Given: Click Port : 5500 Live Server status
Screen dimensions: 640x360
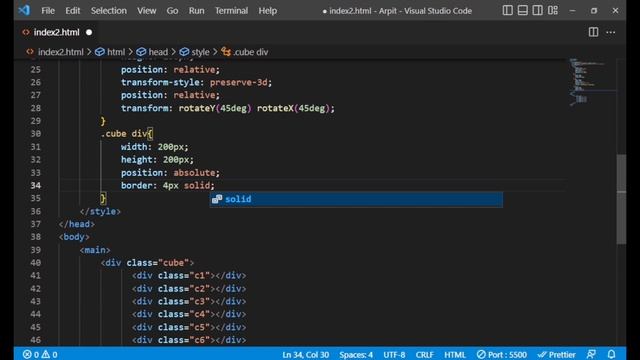Looking at the screenshot, I should pyautogui.click(x=502, y=354).
